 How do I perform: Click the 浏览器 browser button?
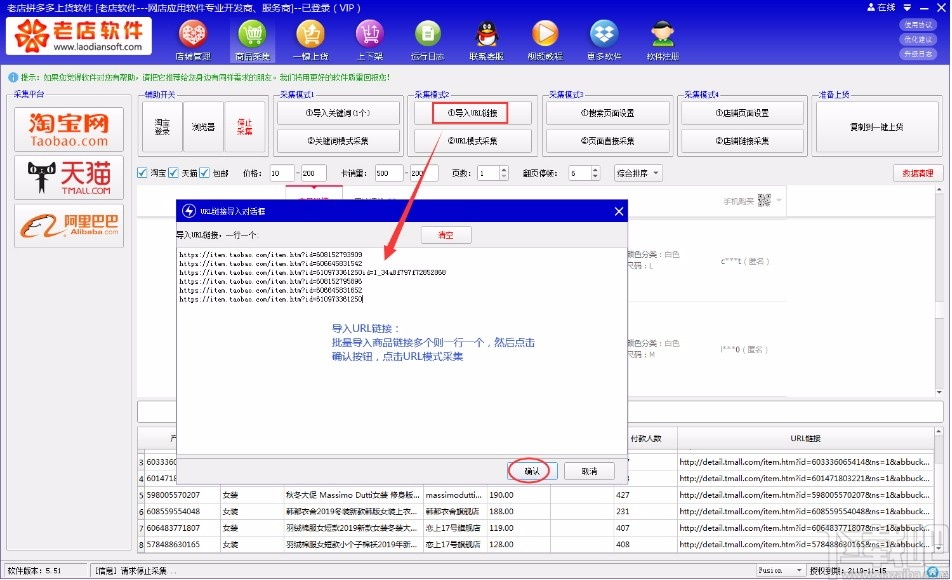click(203, 127)
